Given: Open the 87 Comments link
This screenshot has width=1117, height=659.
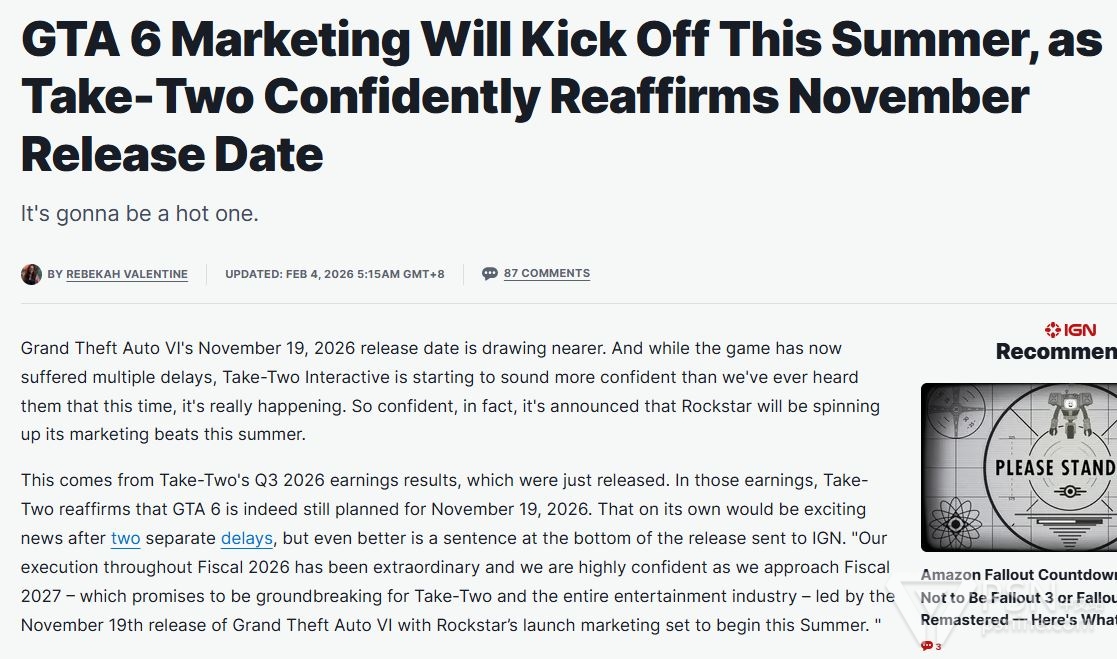Looking at the screenshot, I should pos(546,273).
